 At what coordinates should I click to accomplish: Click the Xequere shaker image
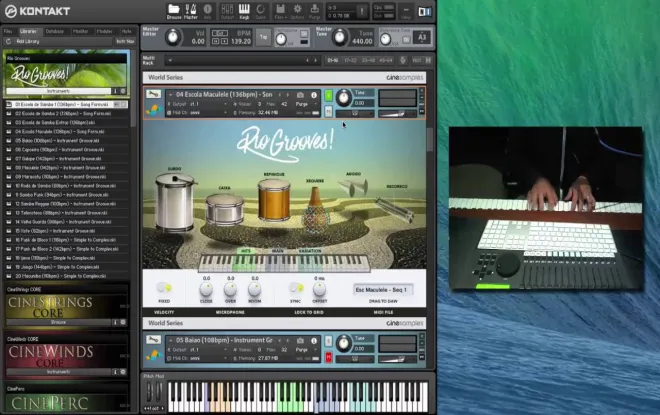pos(316,208)
